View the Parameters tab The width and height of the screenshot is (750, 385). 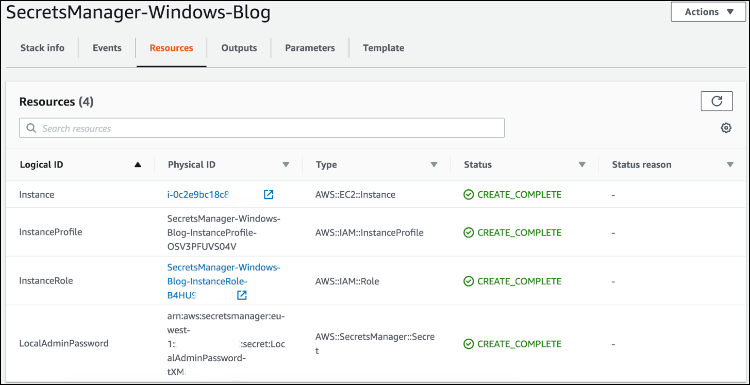tap(310, 48)
